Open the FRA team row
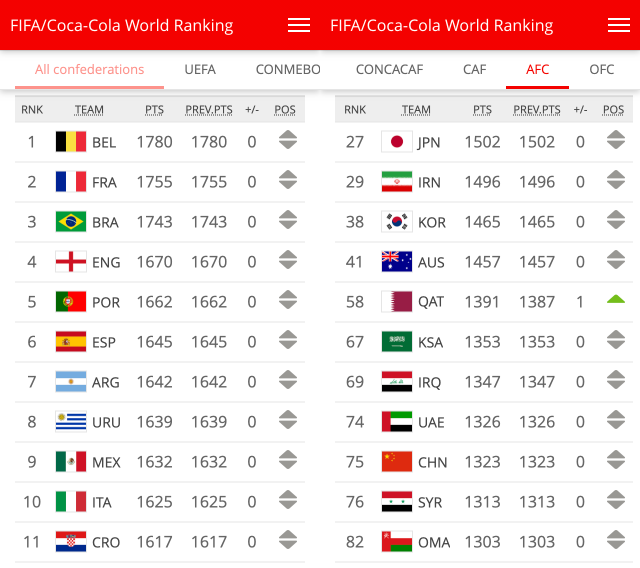The width and height of the screenshot is (640, 568). 104,182
